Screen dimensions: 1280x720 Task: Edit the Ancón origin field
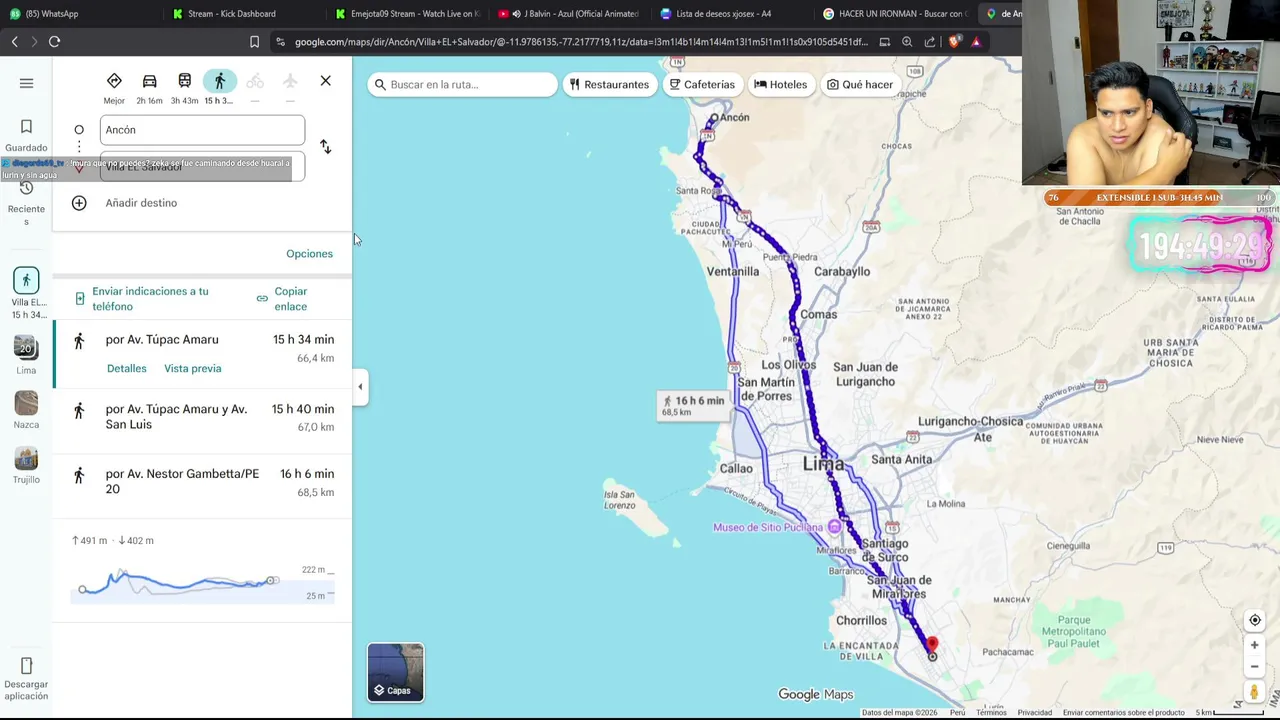(202, 130)
